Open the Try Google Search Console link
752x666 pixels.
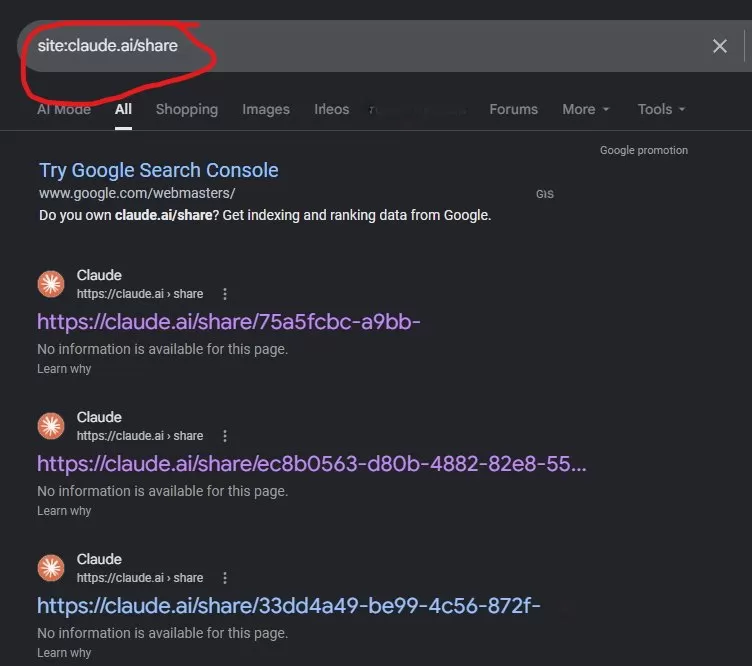tap(159, 170)
